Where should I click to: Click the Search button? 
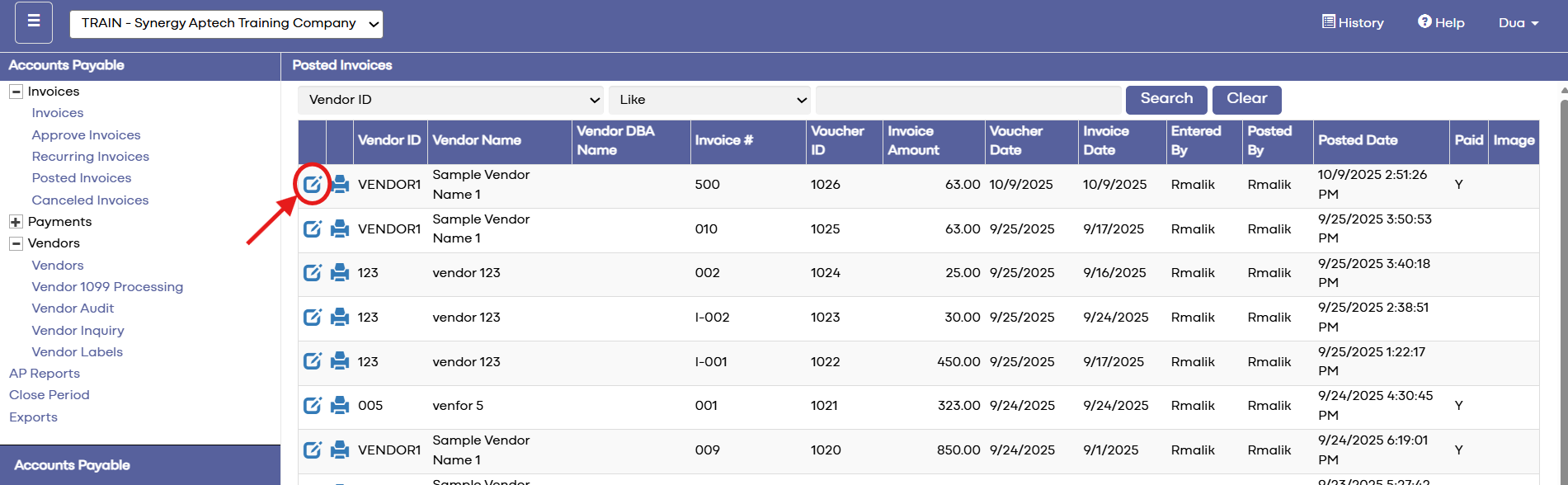point(1166,99)
